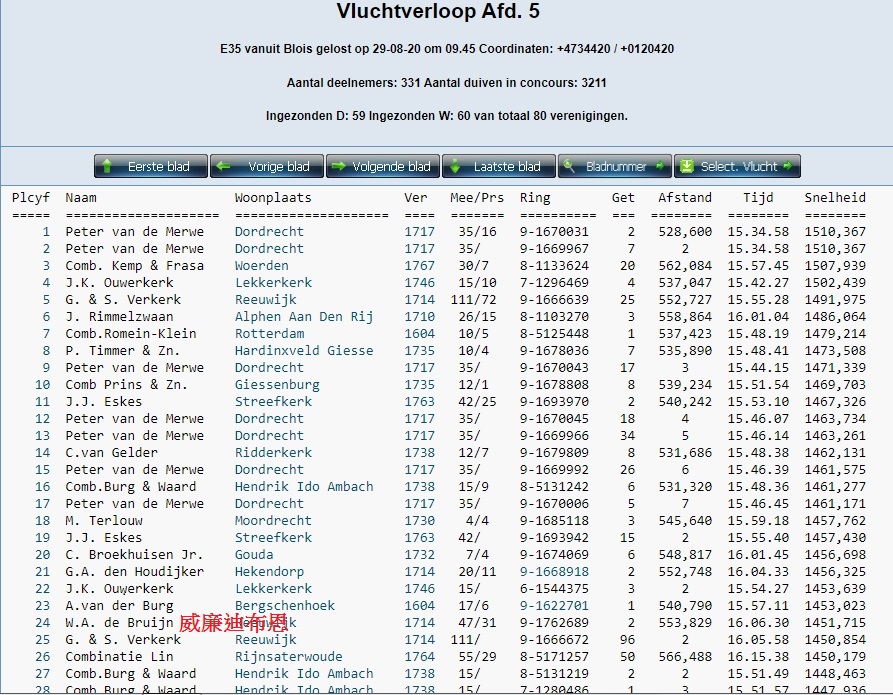Select name Combinatie Lin
Screen dimensions: 893x695
pyautogui.click(x=119, y=657)
